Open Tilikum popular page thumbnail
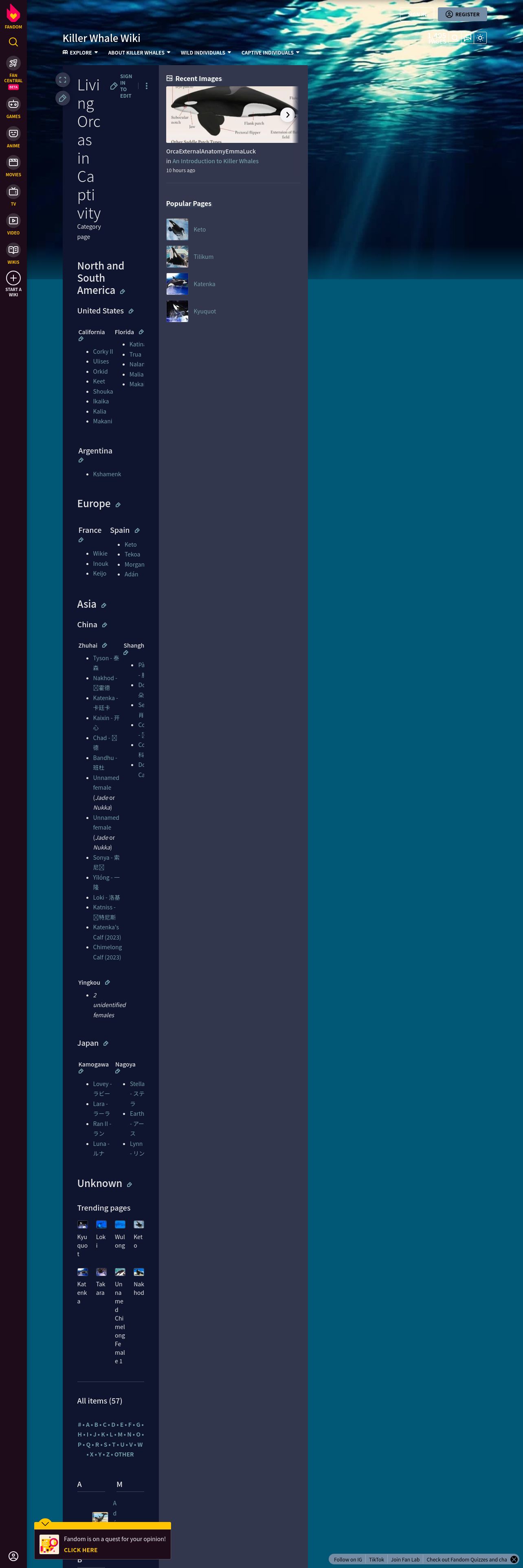Screen dimensions: 523x1568 (x=177, y=257)
